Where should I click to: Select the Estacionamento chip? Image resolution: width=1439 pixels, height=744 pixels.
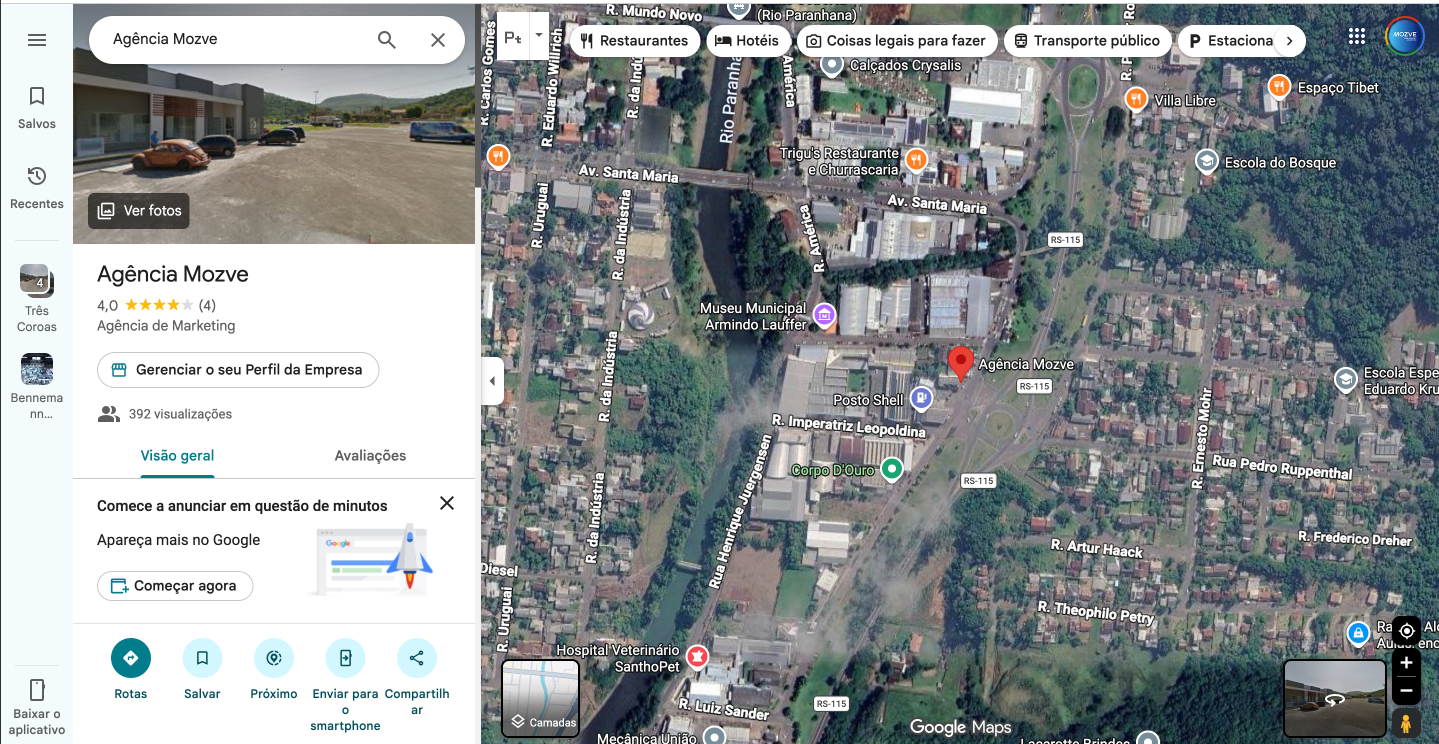coord(1229,41)
